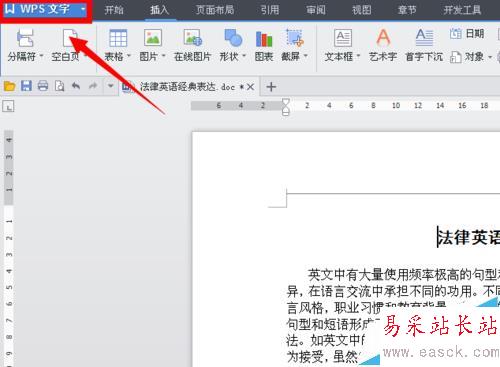Expand the 分隔符 dropdown arrow
The width and height of the screenshot is (500, 367).
pos(41,56)
